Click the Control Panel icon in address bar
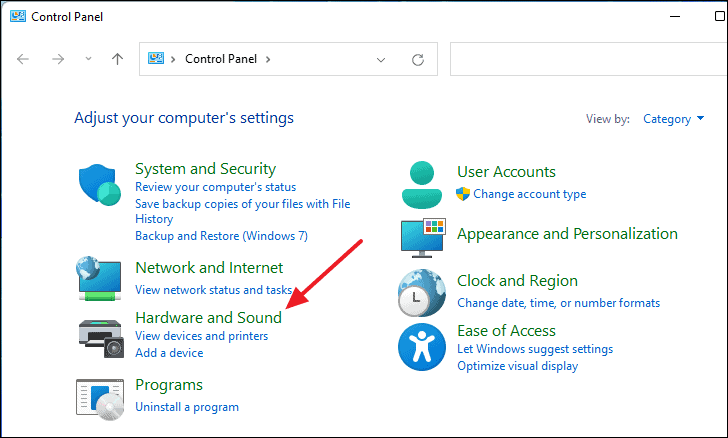Image resolution: width=728 pixels, height=438 pixels. coord(156,59)
